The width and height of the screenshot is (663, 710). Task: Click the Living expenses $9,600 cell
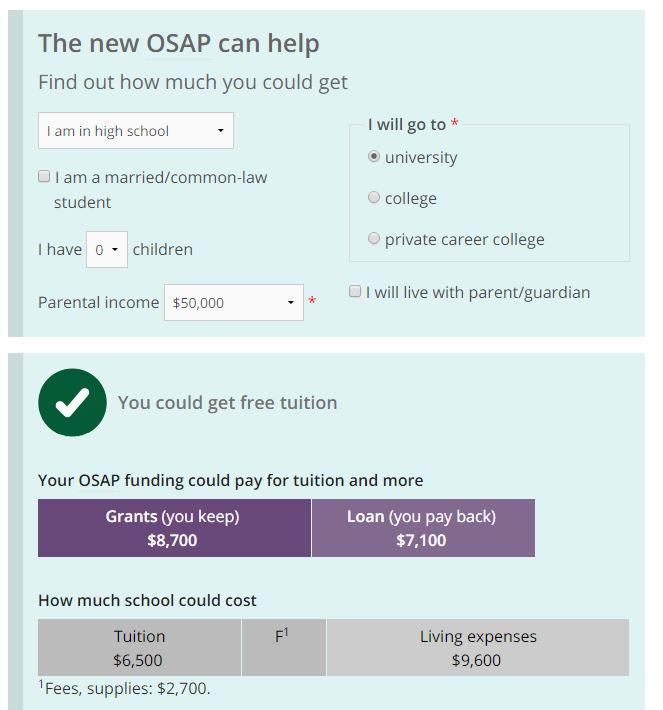tap(478, 648)
